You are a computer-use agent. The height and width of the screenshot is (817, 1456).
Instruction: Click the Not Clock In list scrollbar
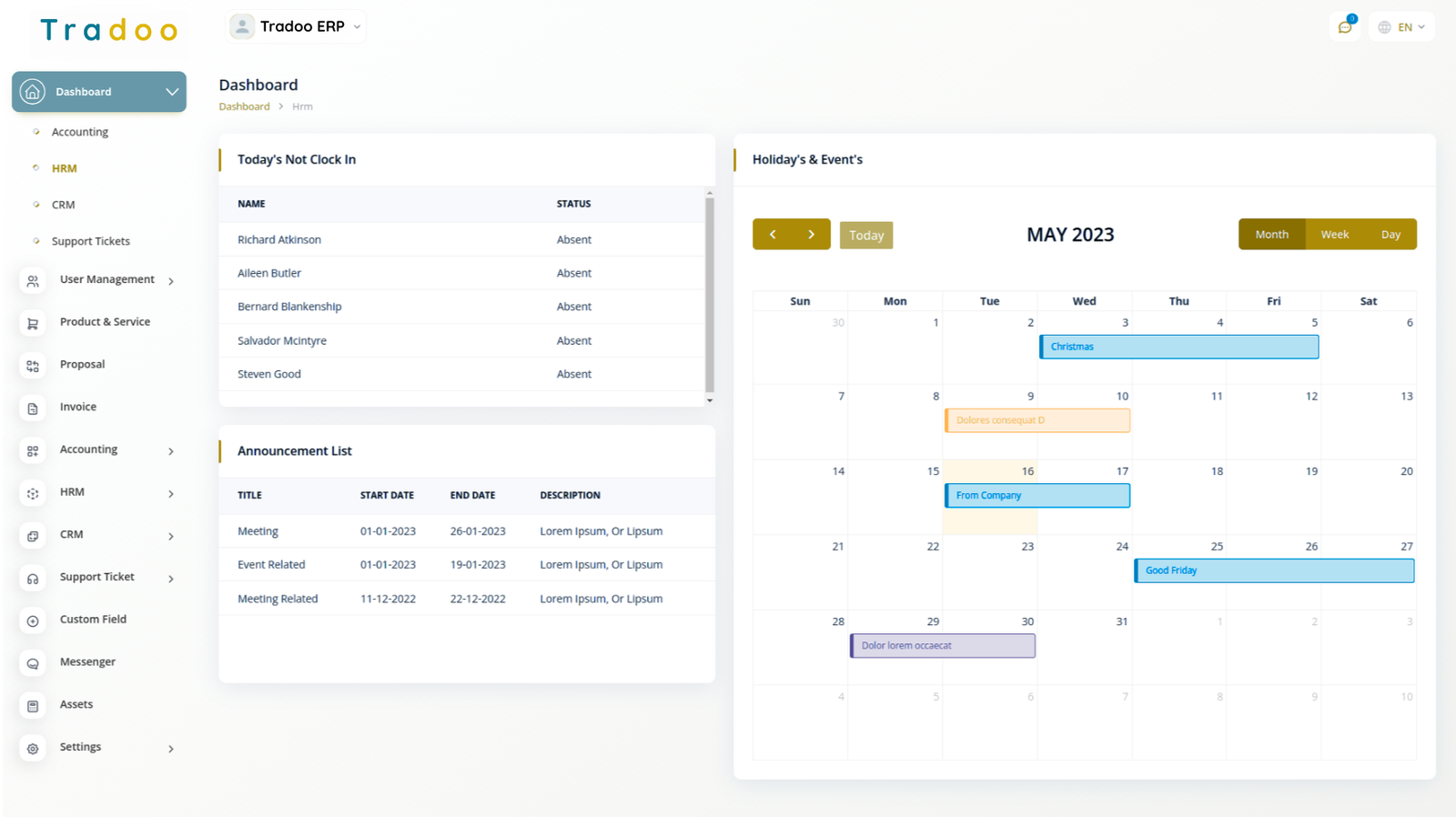coord(710,291)
